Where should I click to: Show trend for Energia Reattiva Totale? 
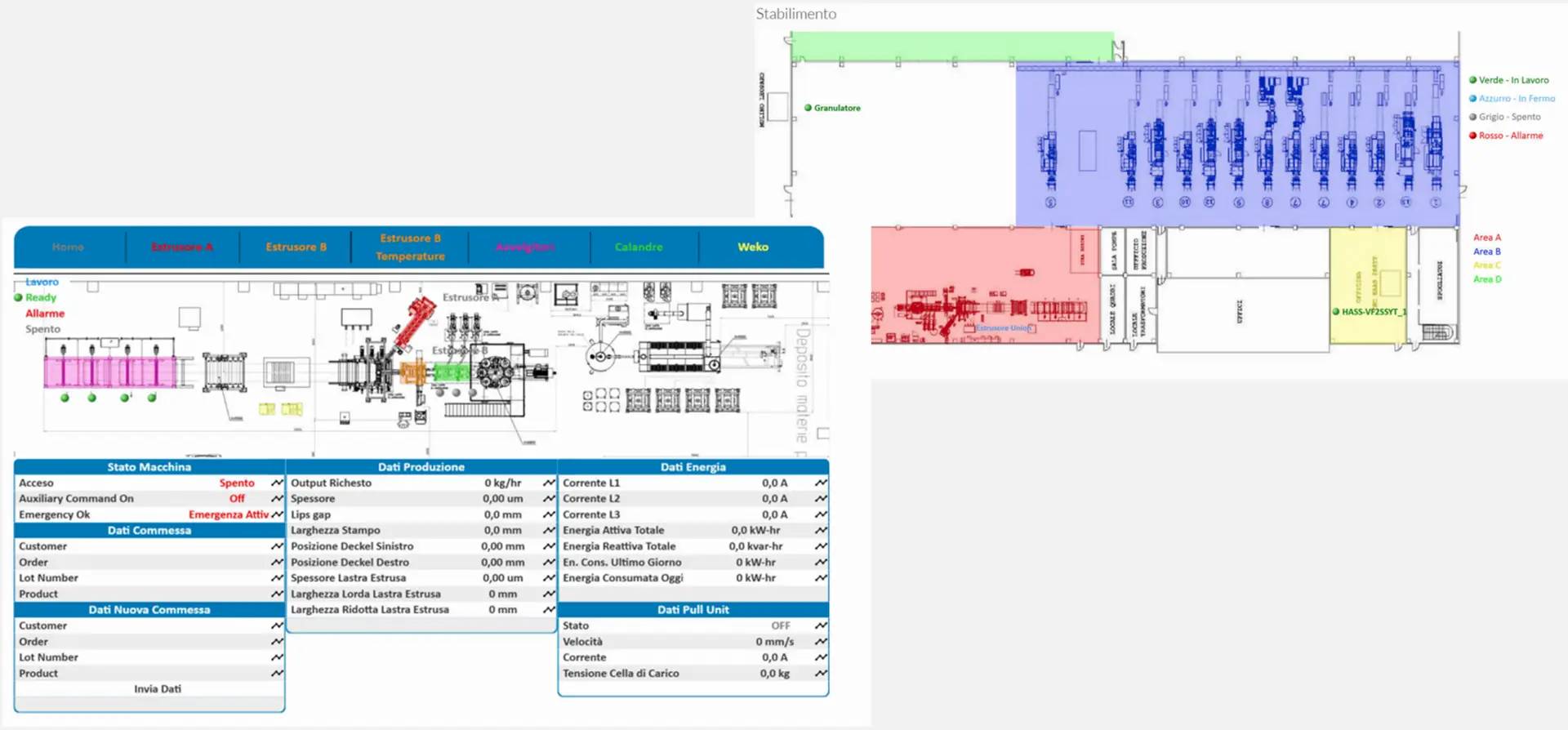click(x=821, y=546)
